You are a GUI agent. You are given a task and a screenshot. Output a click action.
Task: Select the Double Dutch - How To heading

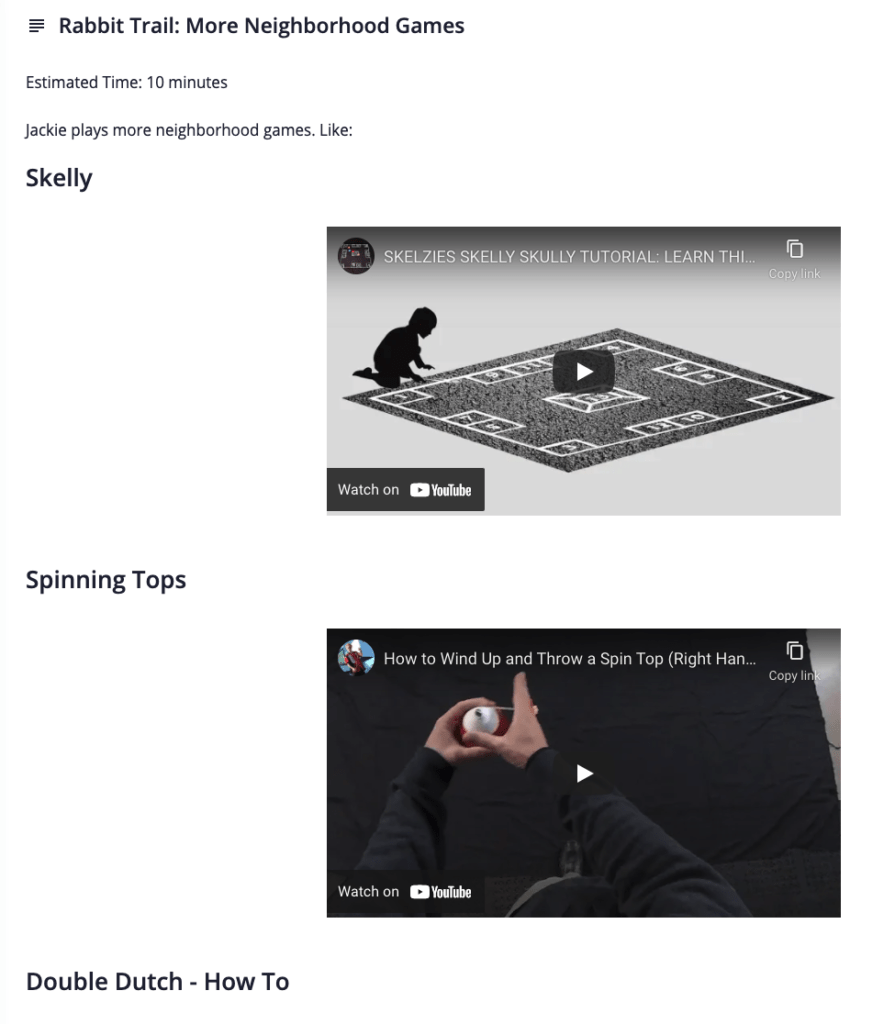157,982
